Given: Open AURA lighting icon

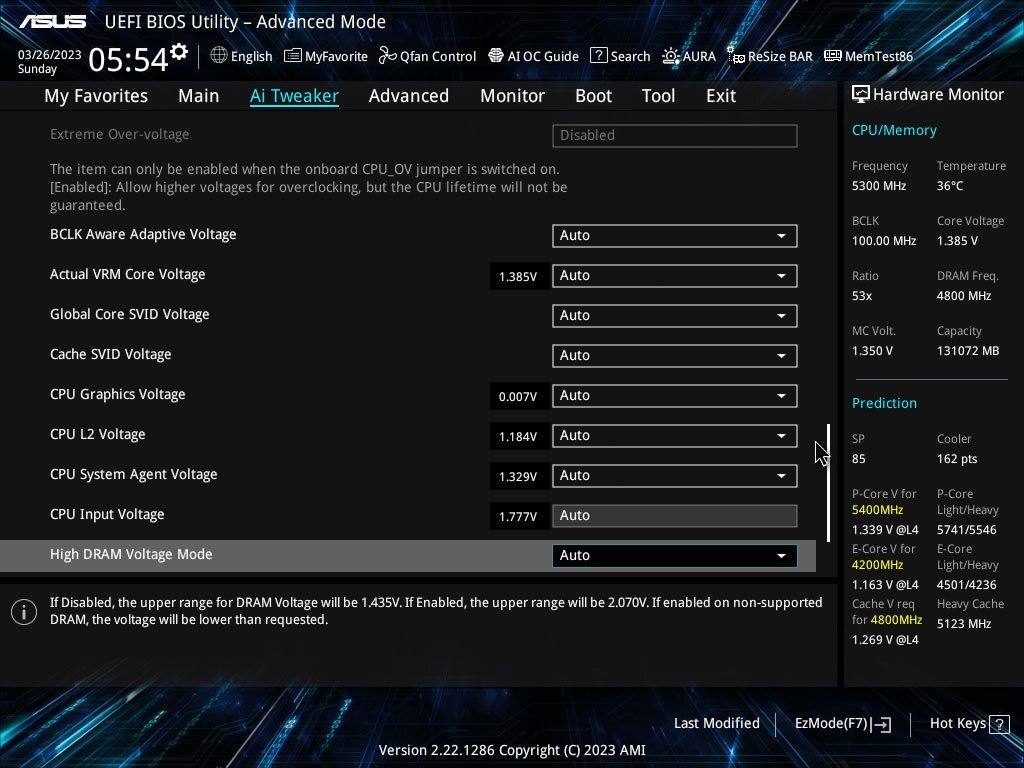Looking at the screenshot, I should pyautogui.click(x=671, y=56).
